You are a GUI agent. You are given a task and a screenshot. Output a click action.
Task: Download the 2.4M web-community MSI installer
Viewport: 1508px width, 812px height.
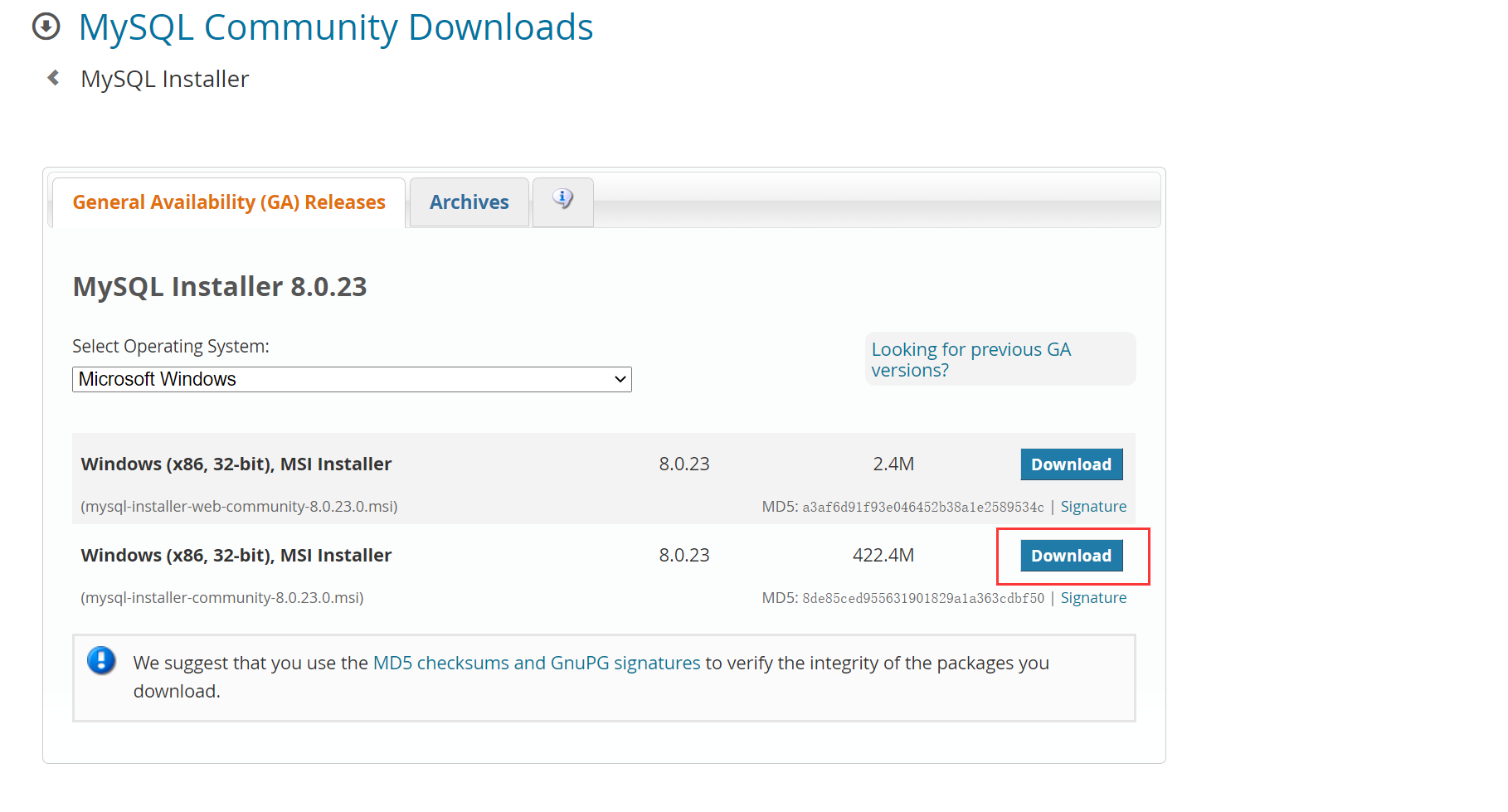(x=1072, y=464)
